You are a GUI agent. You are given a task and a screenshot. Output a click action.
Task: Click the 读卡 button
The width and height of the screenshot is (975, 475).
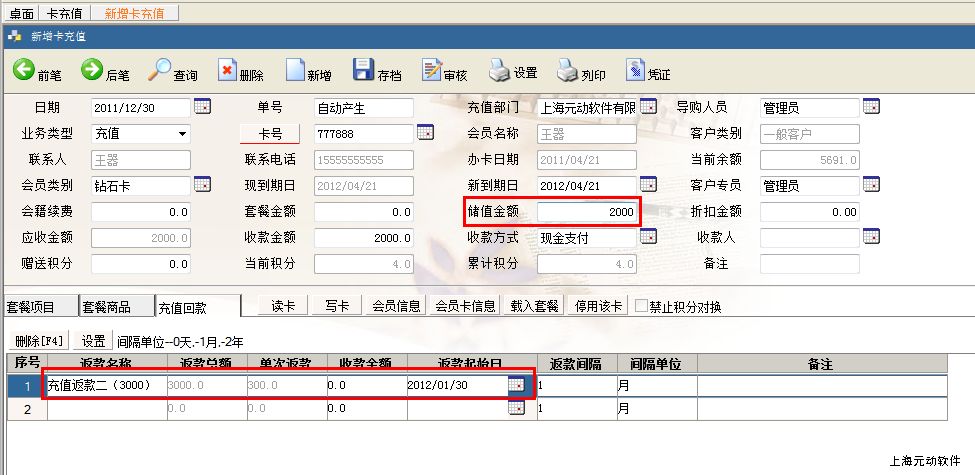tap(284, 306)
